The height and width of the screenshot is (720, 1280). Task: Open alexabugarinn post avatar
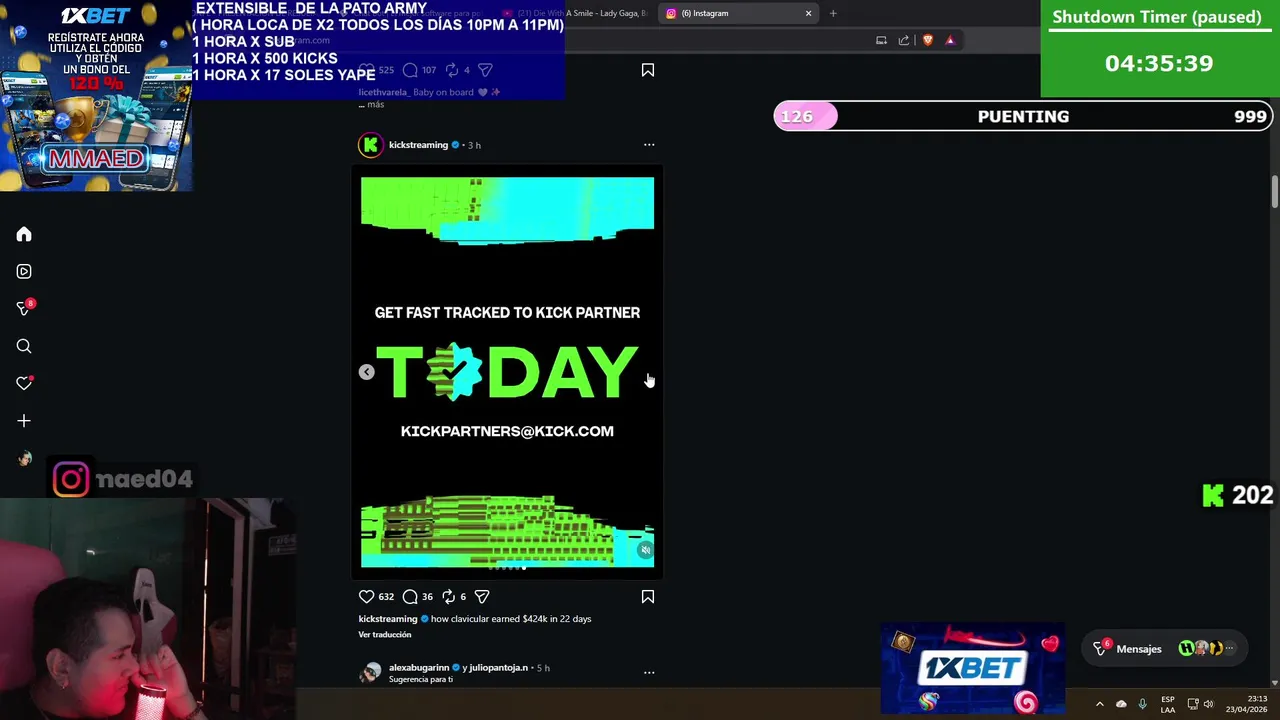tap(371, 672)
